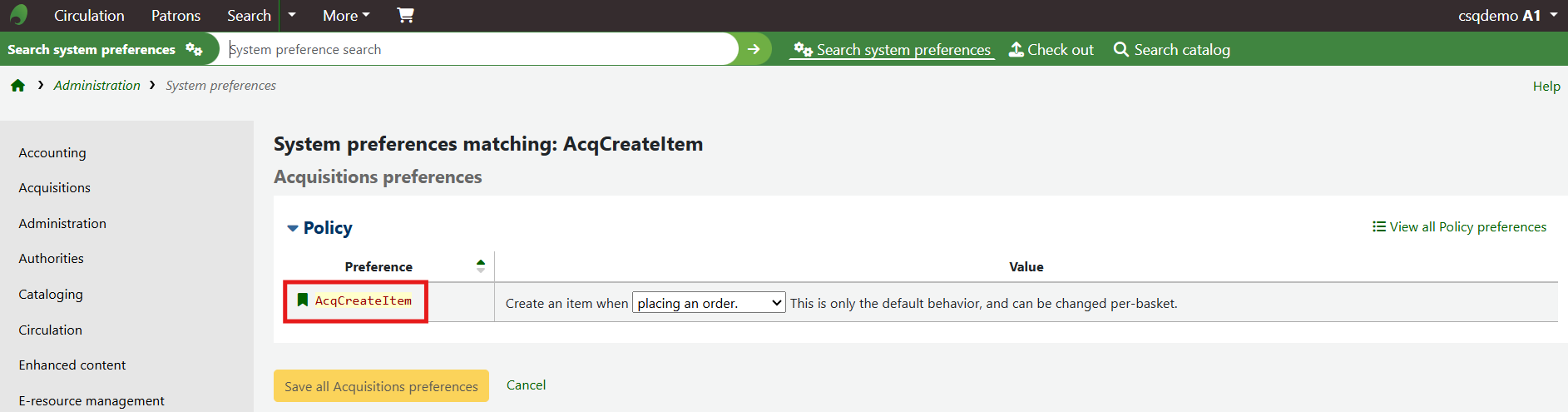Submit search with green arrow button

pyautogui.click(x=754, y=49)
